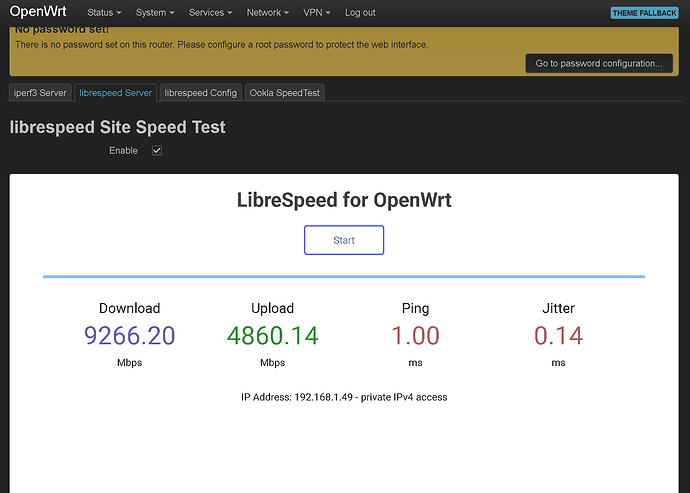Select the librespeed Server tab
The width and height of the screenshot is (690, 493).
[x=115, y=93]
